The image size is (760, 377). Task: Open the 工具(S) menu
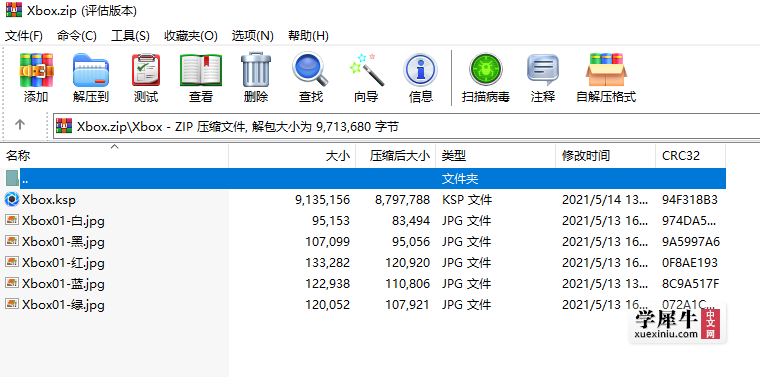[x=130, y=36]
